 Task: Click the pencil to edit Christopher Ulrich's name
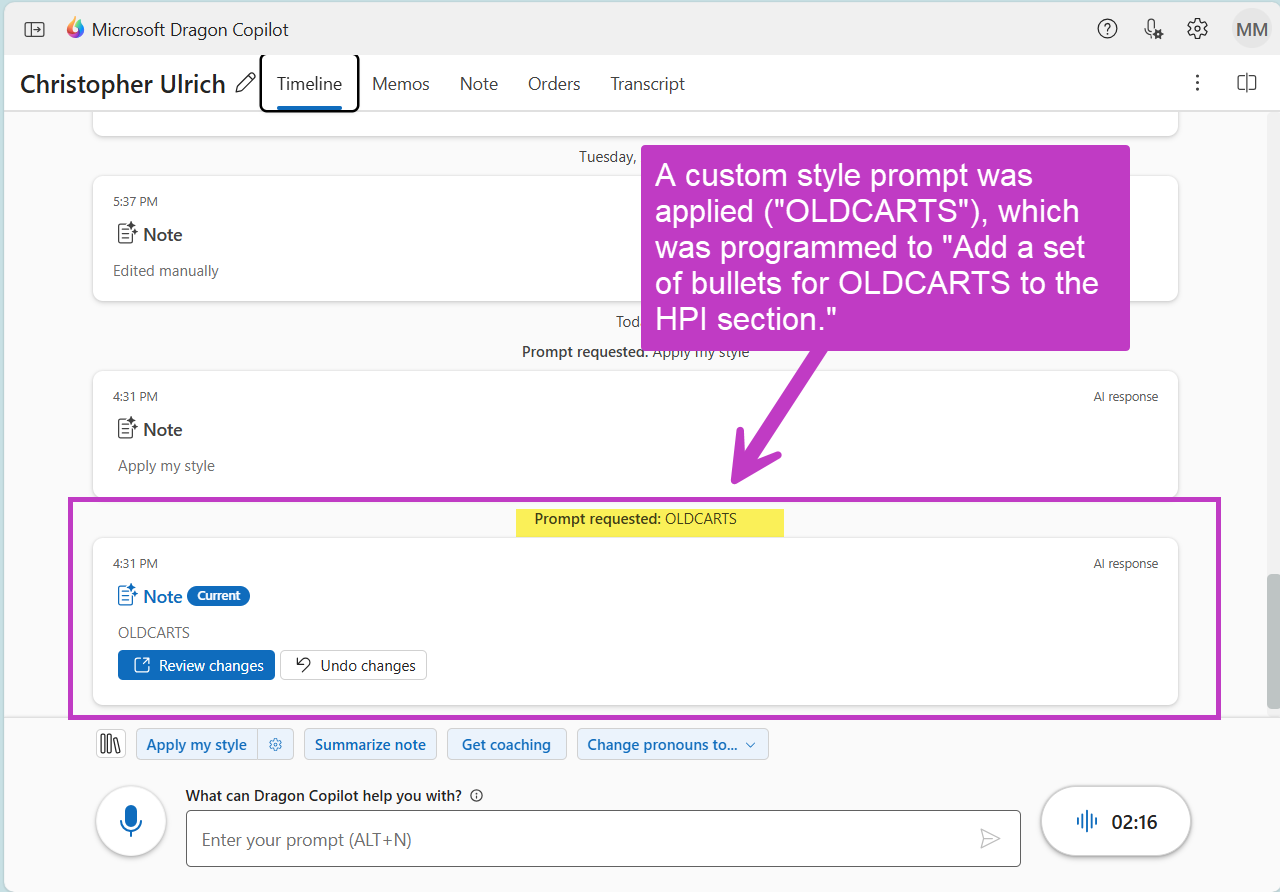(244, 83)
